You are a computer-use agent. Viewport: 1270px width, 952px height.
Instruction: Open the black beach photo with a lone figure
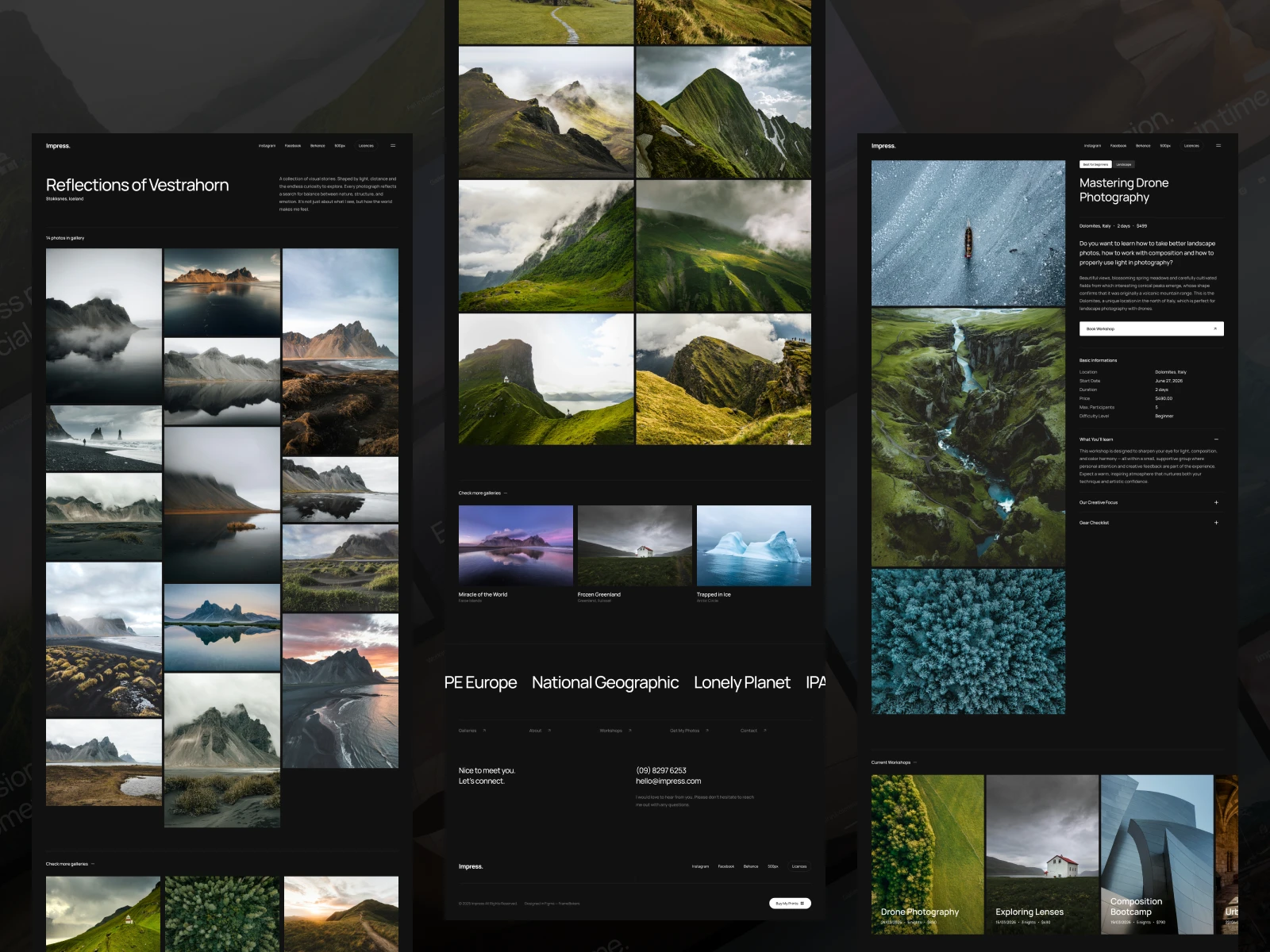tap(104, 439)
